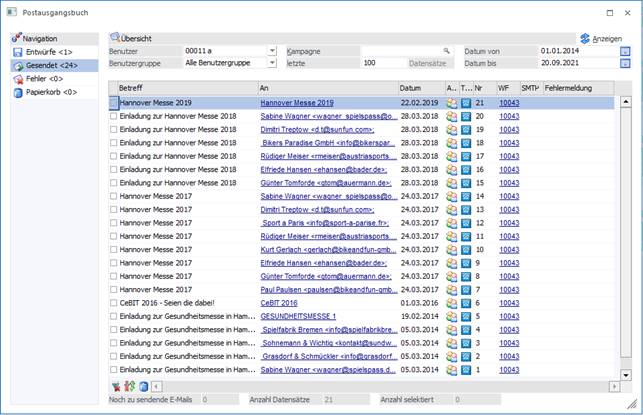This screenshot has width=643, height=415.
Task: Click the Anzeigen refresh icon
Action: coord(586,38)
